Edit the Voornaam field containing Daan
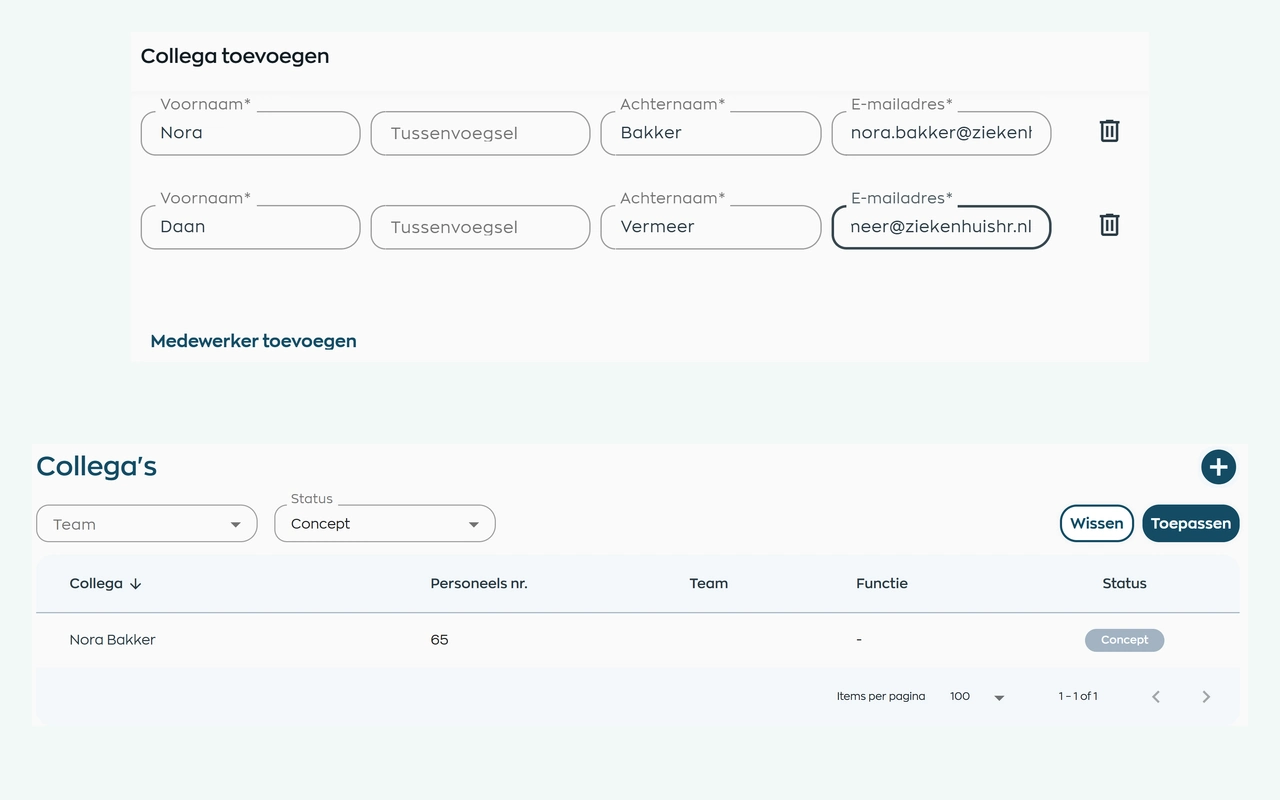Image resolution: width=1280 pixels, height=800 pixels. coord(250,227)
